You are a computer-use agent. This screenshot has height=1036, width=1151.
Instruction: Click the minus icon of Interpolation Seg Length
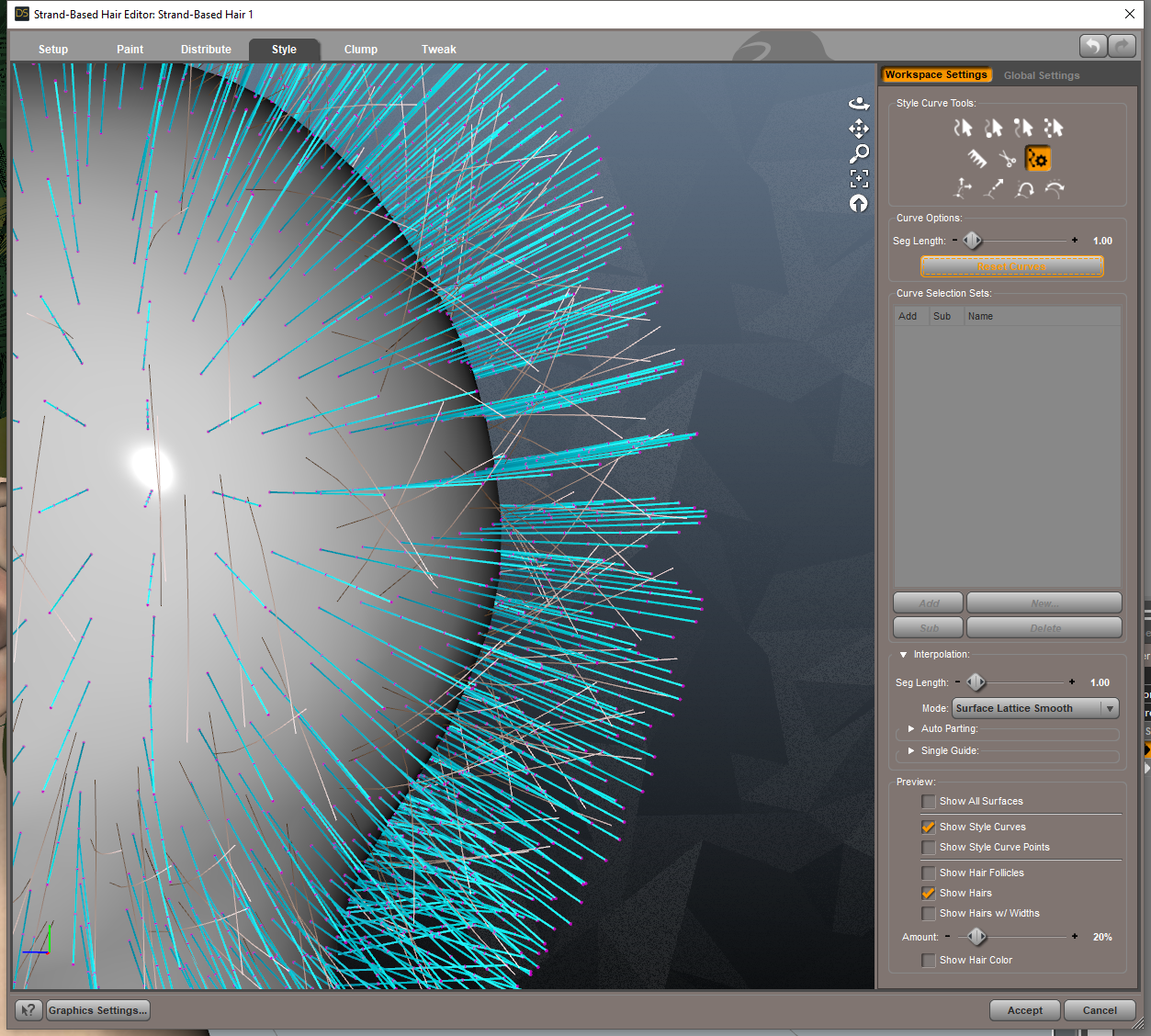click(957, 681)
